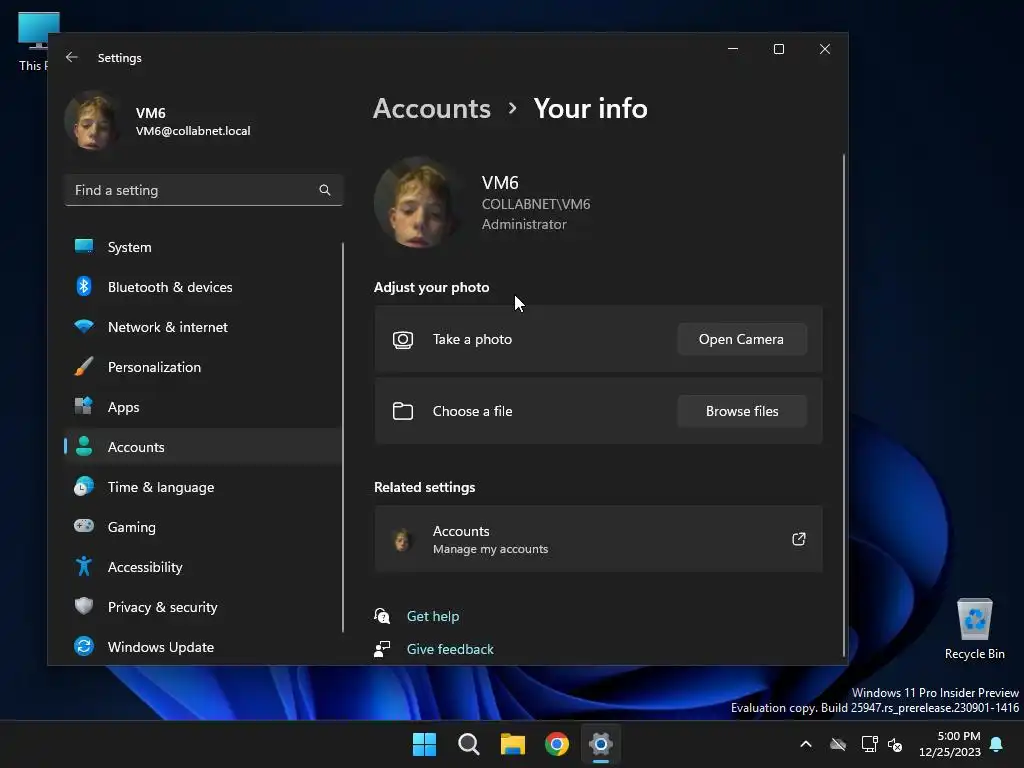Click the Apps sidebar label
The image size is (1024, 768).
[x=123, y=407]
